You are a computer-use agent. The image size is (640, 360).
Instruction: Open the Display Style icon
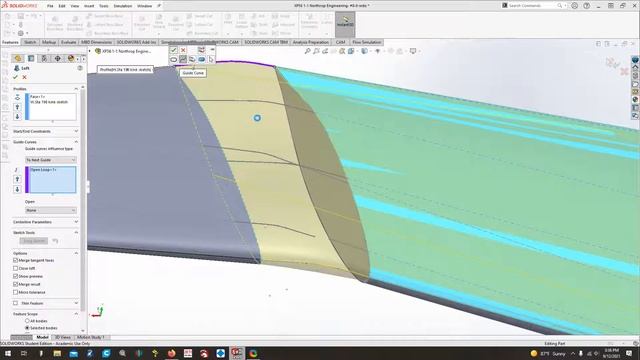pos(364,51)
